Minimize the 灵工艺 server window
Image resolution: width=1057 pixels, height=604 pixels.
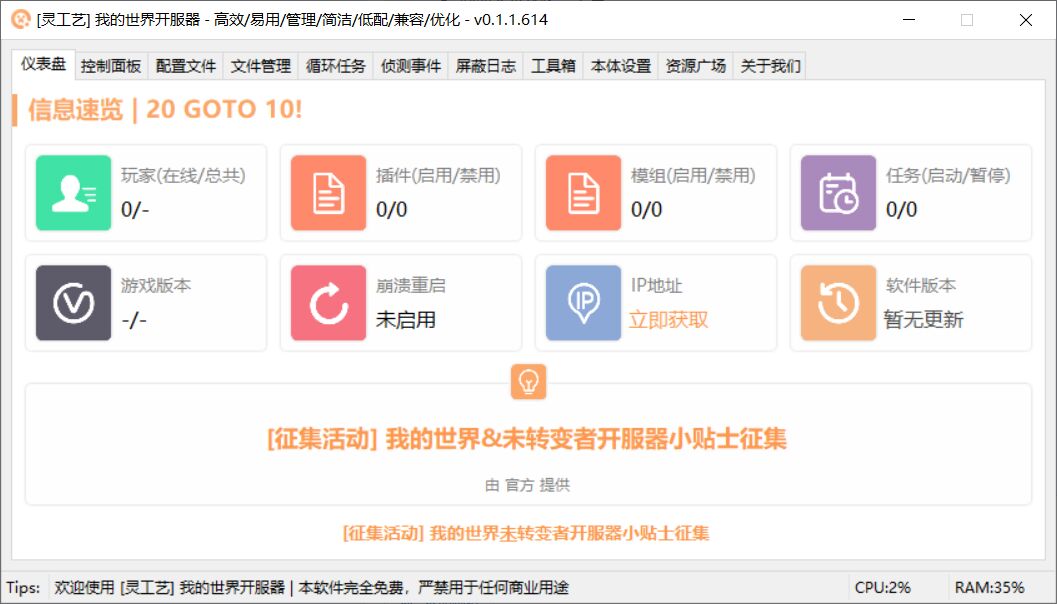pyautogui.click(x=909, y=20)
